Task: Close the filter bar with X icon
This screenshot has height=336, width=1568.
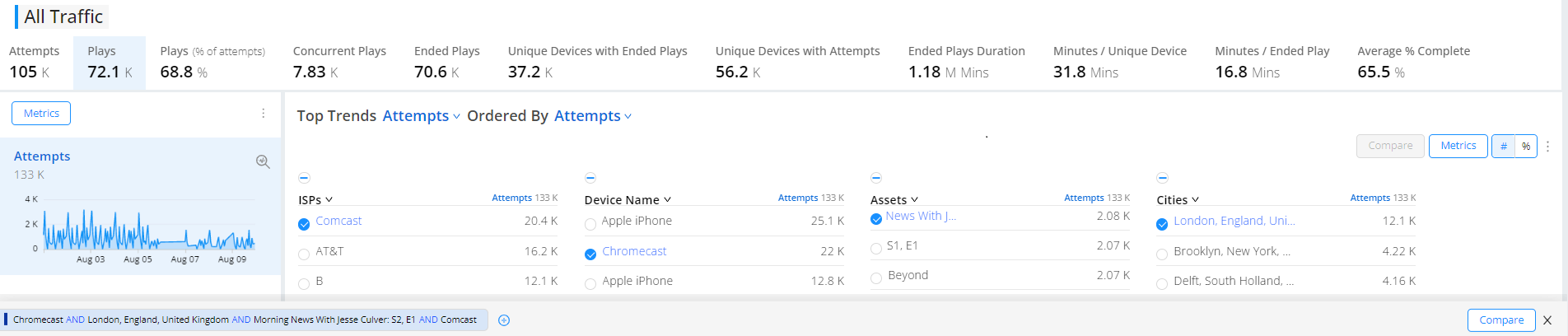Action: pos(1547,320)
